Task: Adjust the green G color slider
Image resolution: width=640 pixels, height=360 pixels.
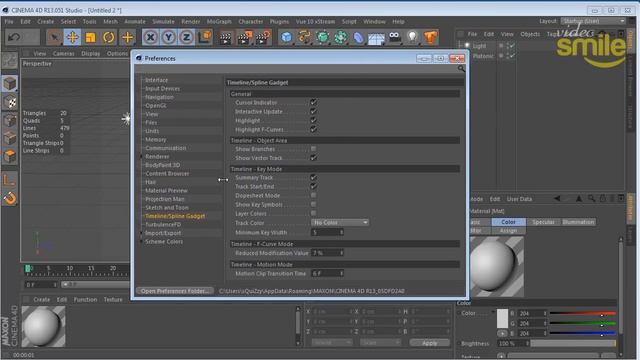Action: 582,323
